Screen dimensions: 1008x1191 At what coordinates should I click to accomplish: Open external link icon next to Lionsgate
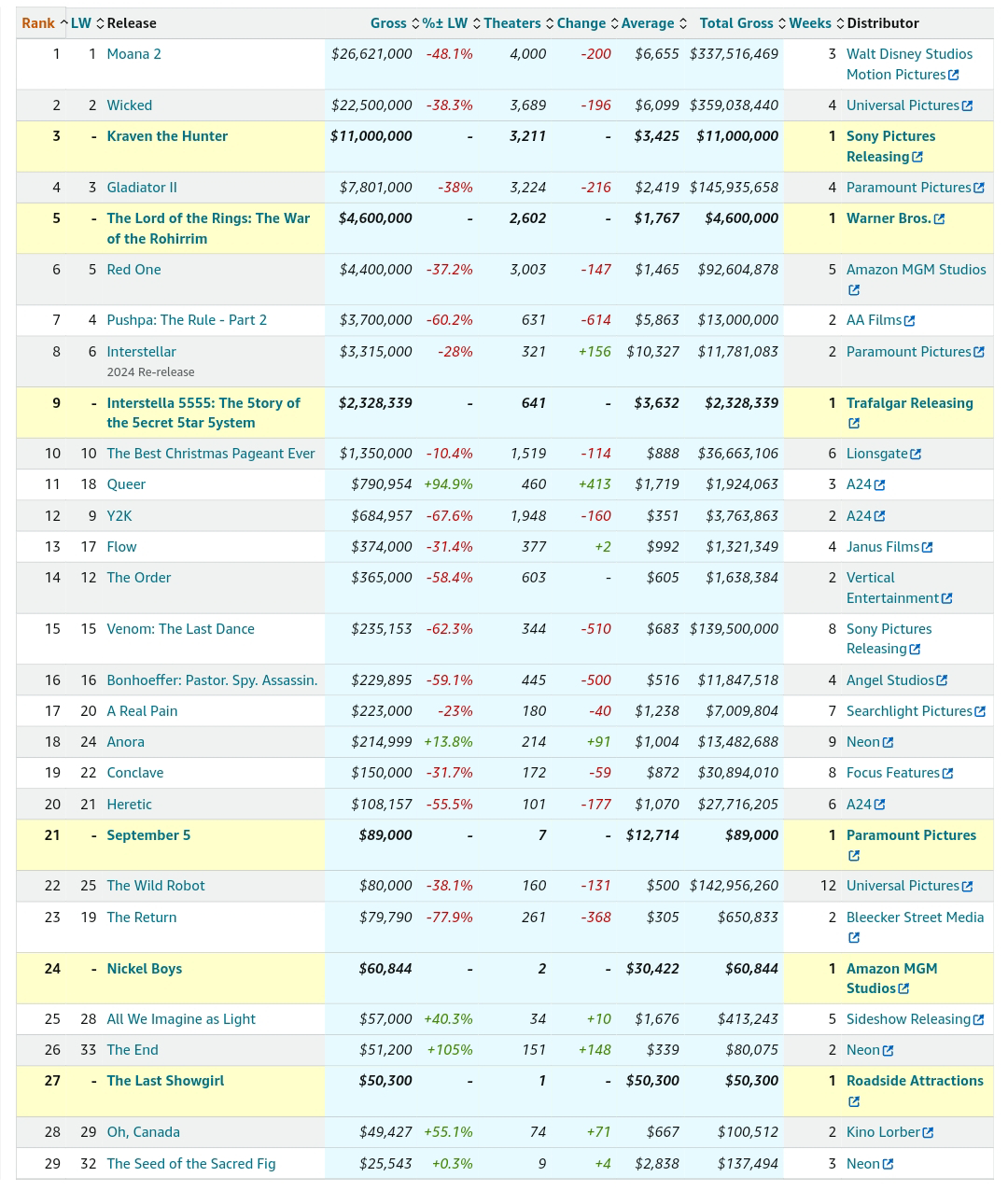[916, 455]
